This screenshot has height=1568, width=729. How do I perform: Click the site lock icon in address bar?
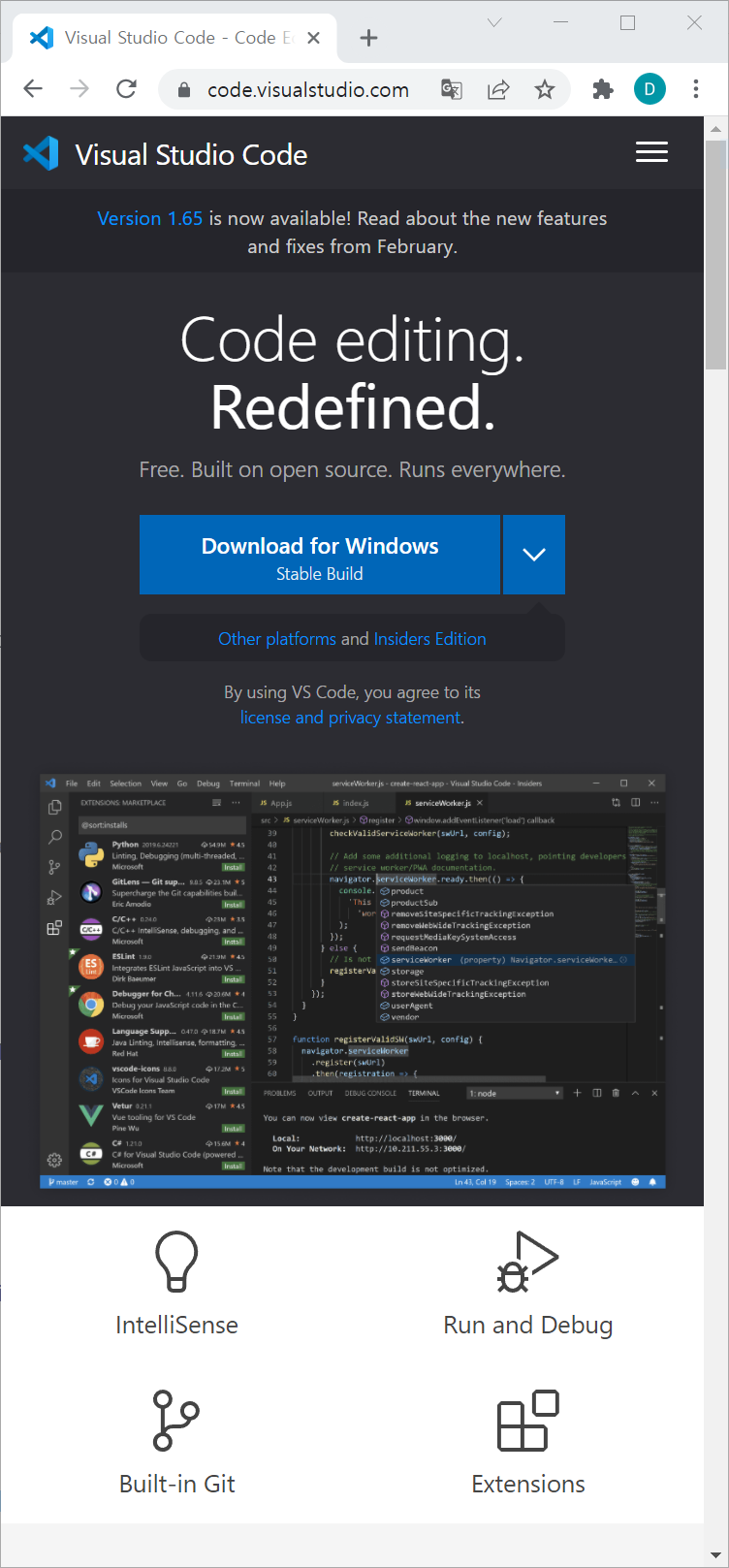click(184, 90)
